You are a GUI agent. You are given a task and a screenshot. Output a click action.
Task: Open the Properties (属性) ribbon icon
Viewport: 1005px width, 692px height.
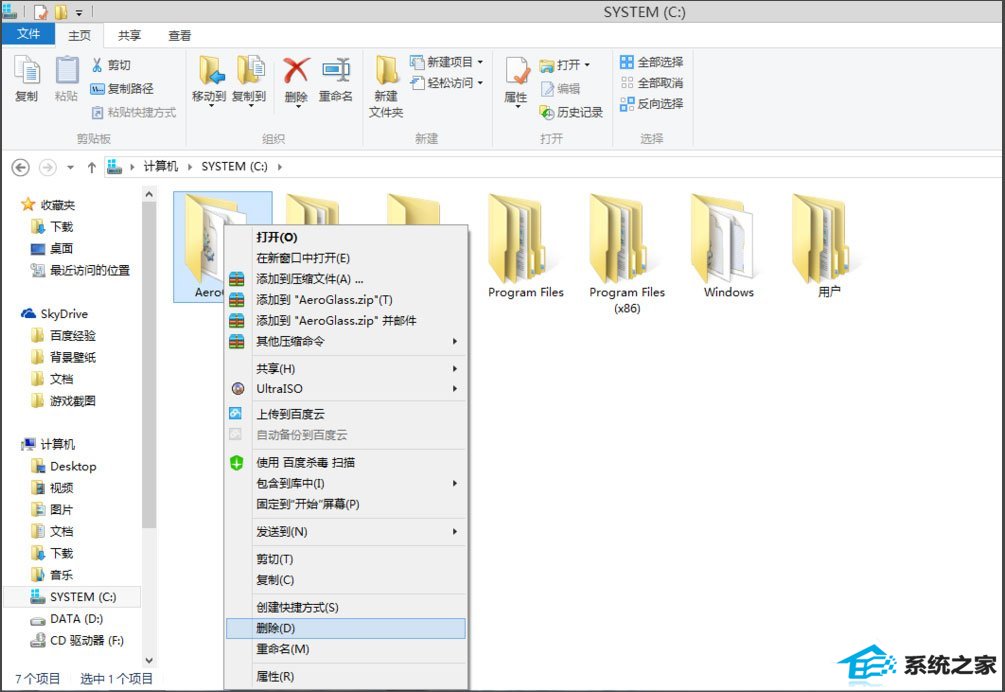515,72
